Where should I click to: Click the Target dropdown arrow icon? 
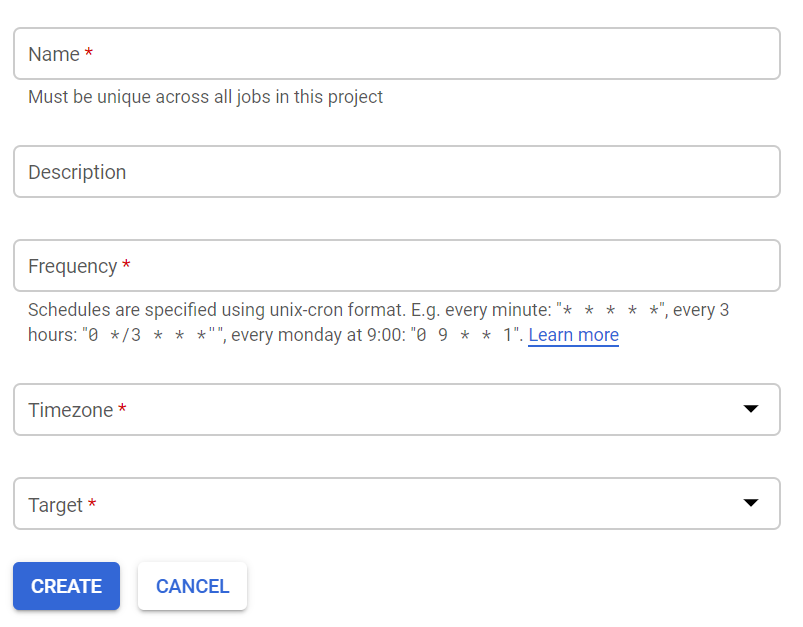point(752,503)
